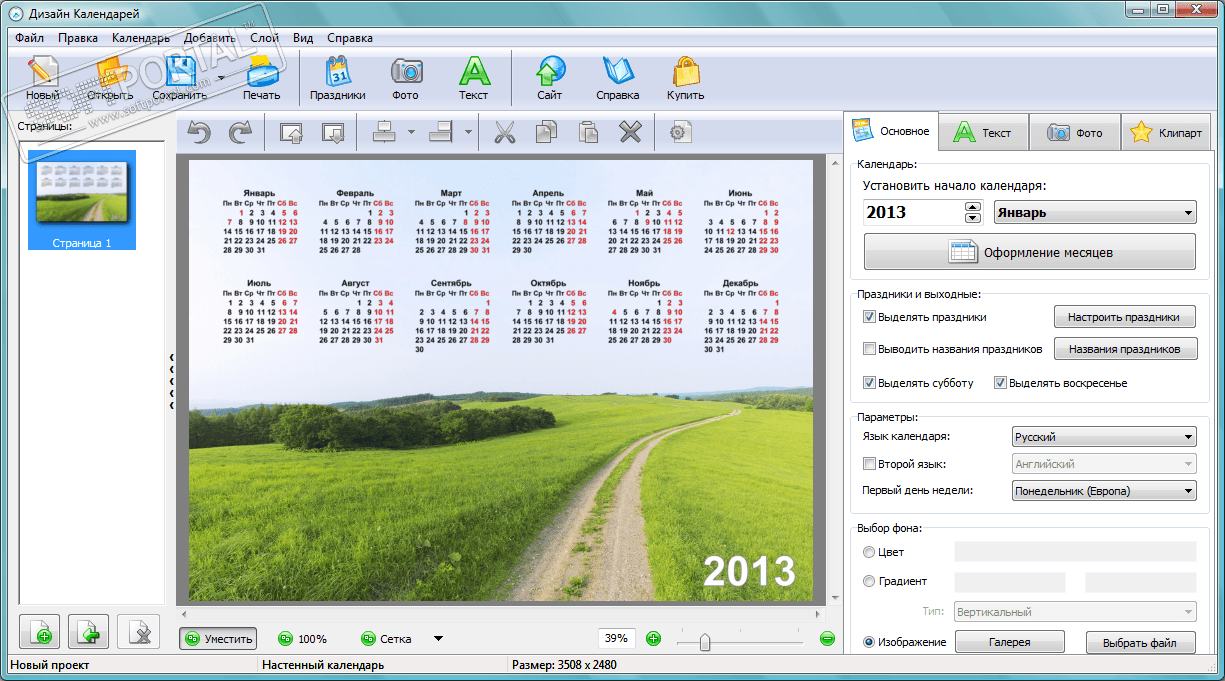1225x681 pixels.
Task: Click horizontal alignment icon
Action: point(385,132)
